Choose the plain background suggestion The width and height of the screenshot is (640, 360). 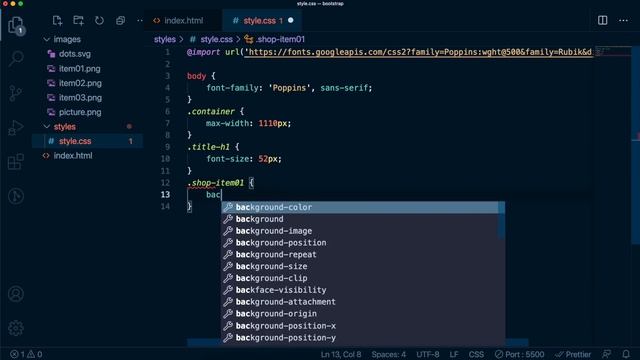(360, 219)
